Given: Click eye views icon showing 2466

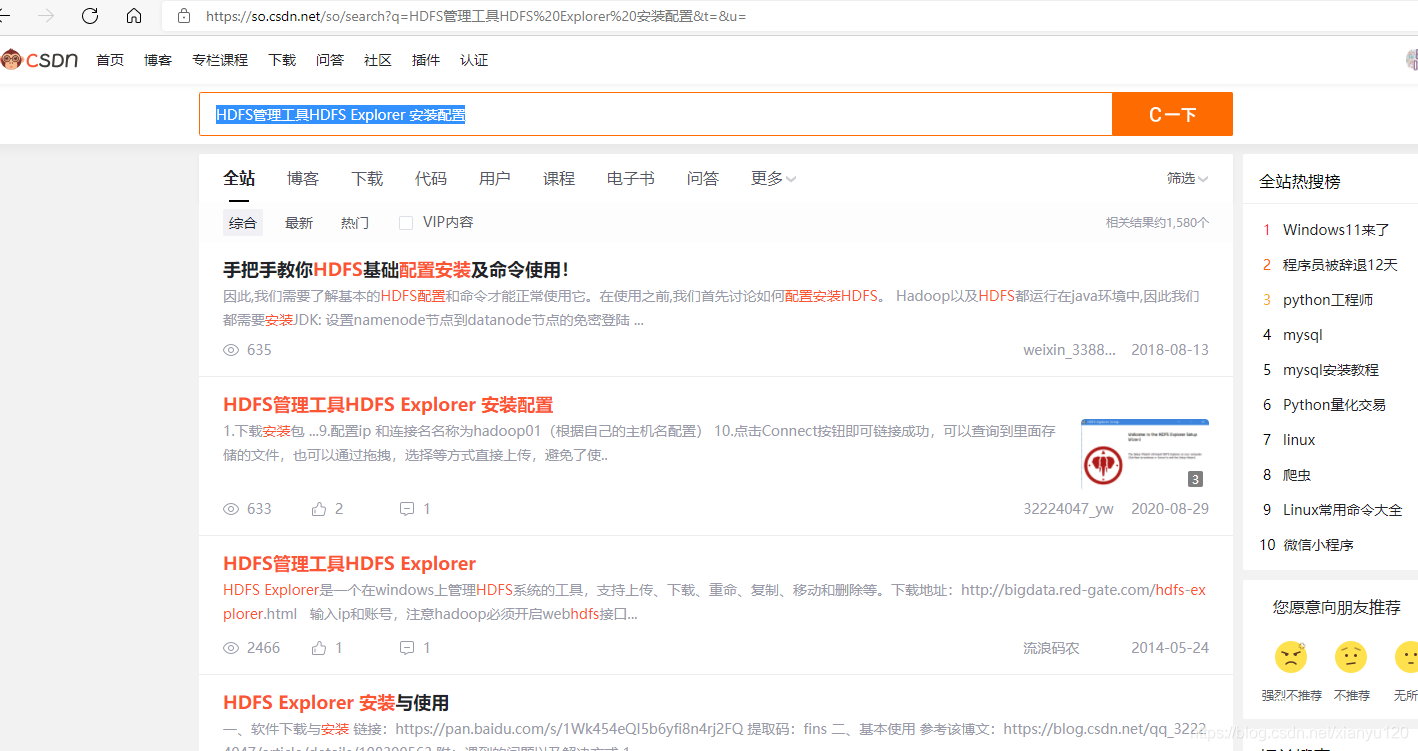Looking at the screenshot, I should coord(231,648).
